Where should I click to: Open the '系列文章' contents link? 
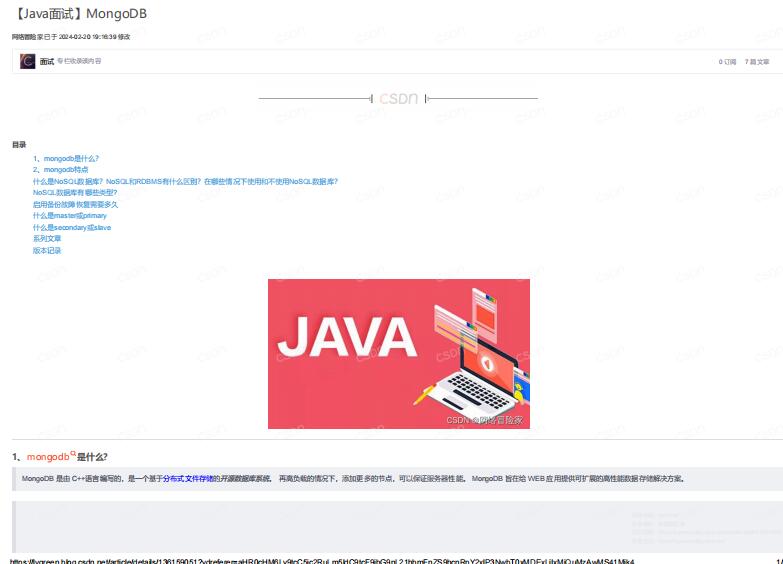click(47, 239)
